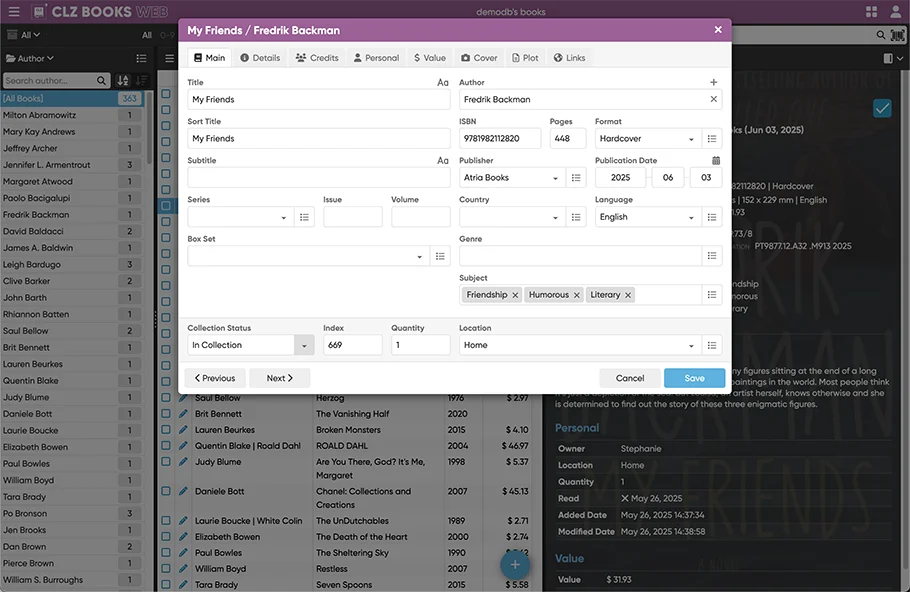The height and width of the screenshot is (592, 910).
Task: Open the Publisher pick list manager
Action: (576, 178)
